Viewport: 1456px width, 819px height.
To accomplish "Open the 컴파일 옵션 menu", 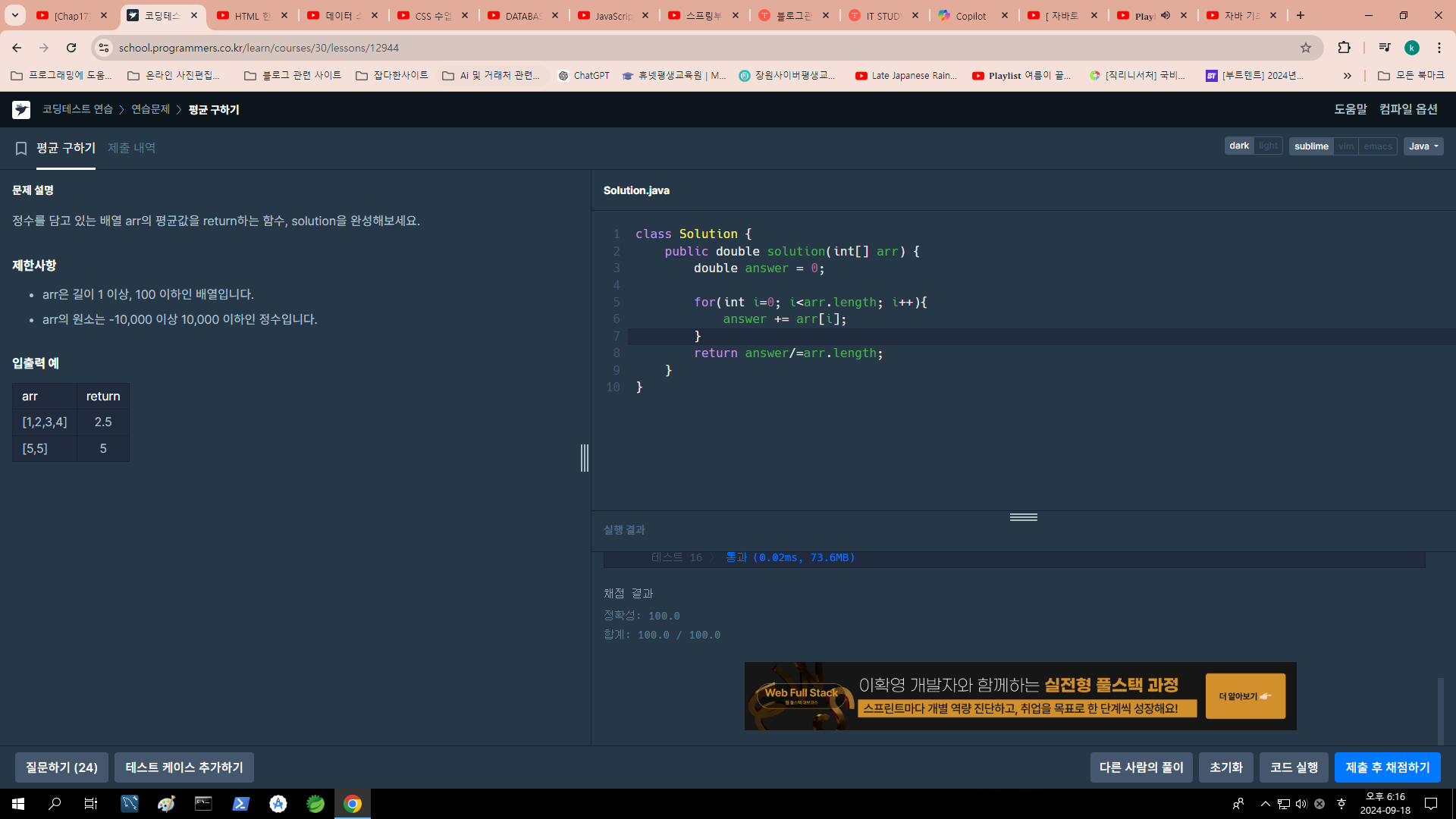I will coord(1408,109).
